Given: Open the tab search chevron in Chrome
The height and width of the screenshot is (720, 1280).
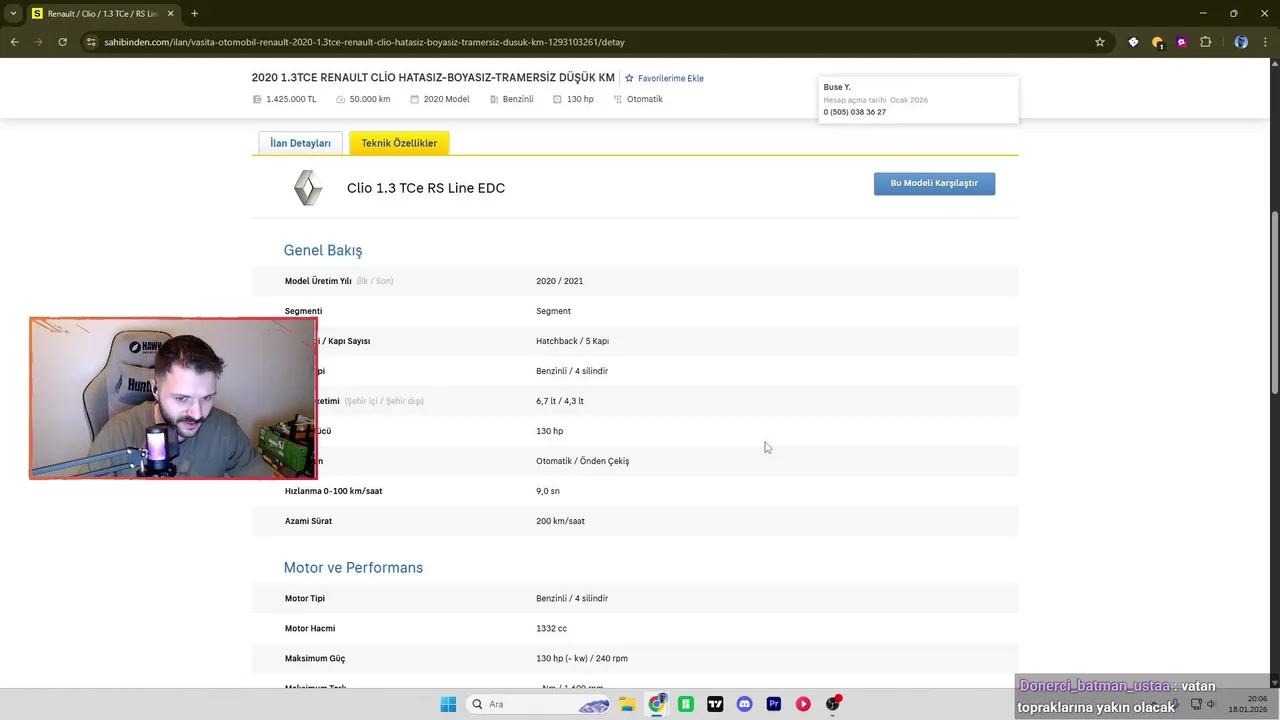Looking at the screenshot, I should 13,14.
